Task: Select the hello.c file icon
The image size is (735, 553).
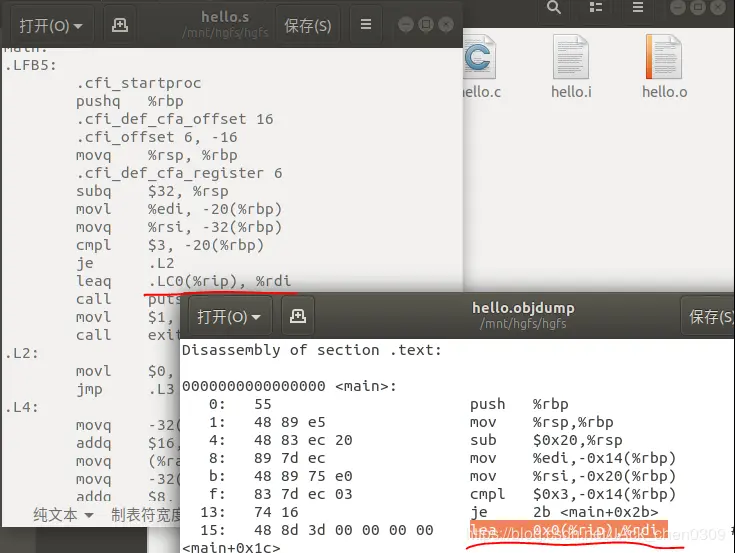Action: tap(480, 57)
